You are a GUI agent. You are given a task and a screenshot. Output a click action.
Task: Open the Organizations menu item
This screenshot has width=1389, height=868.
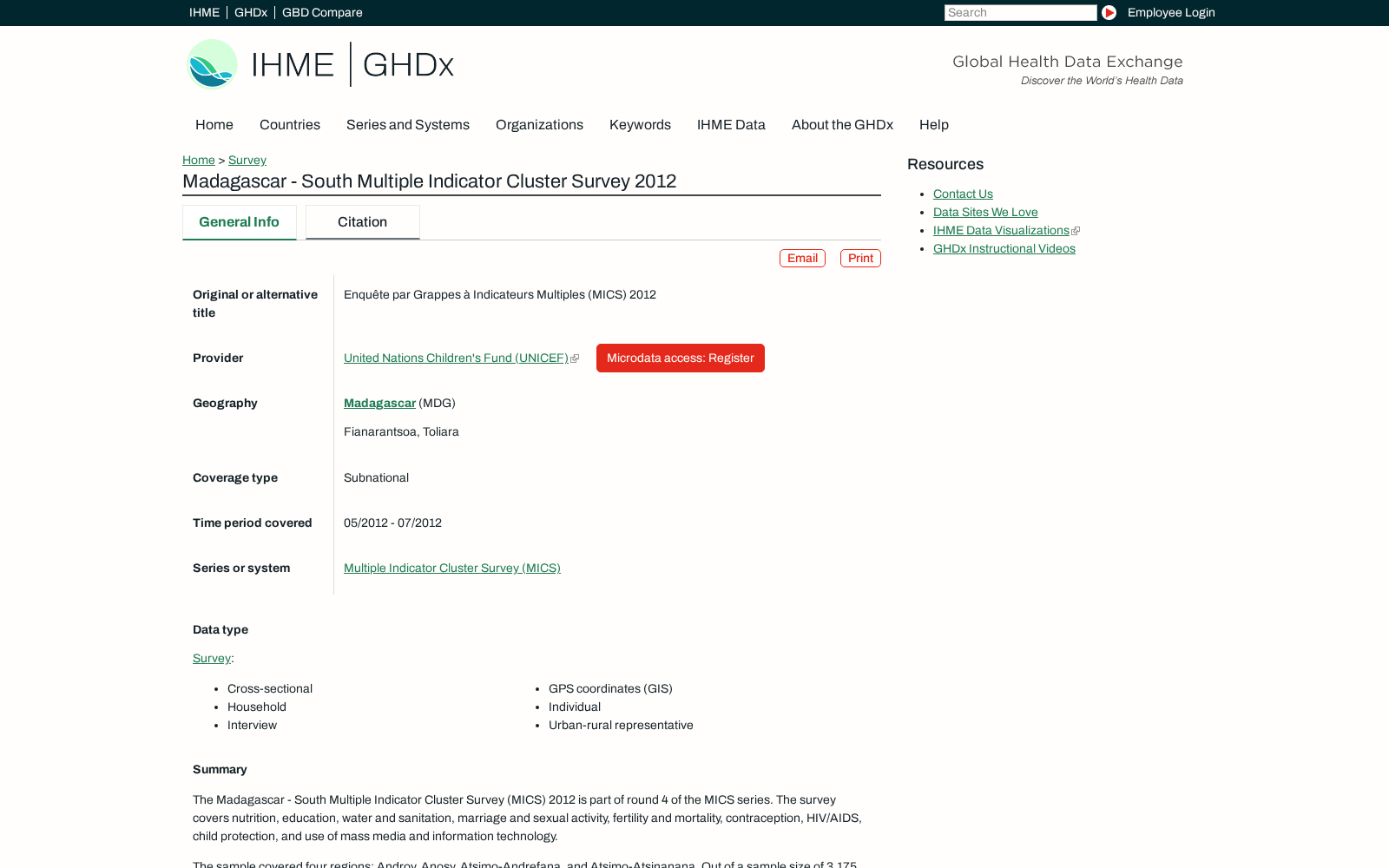(539, 125)
